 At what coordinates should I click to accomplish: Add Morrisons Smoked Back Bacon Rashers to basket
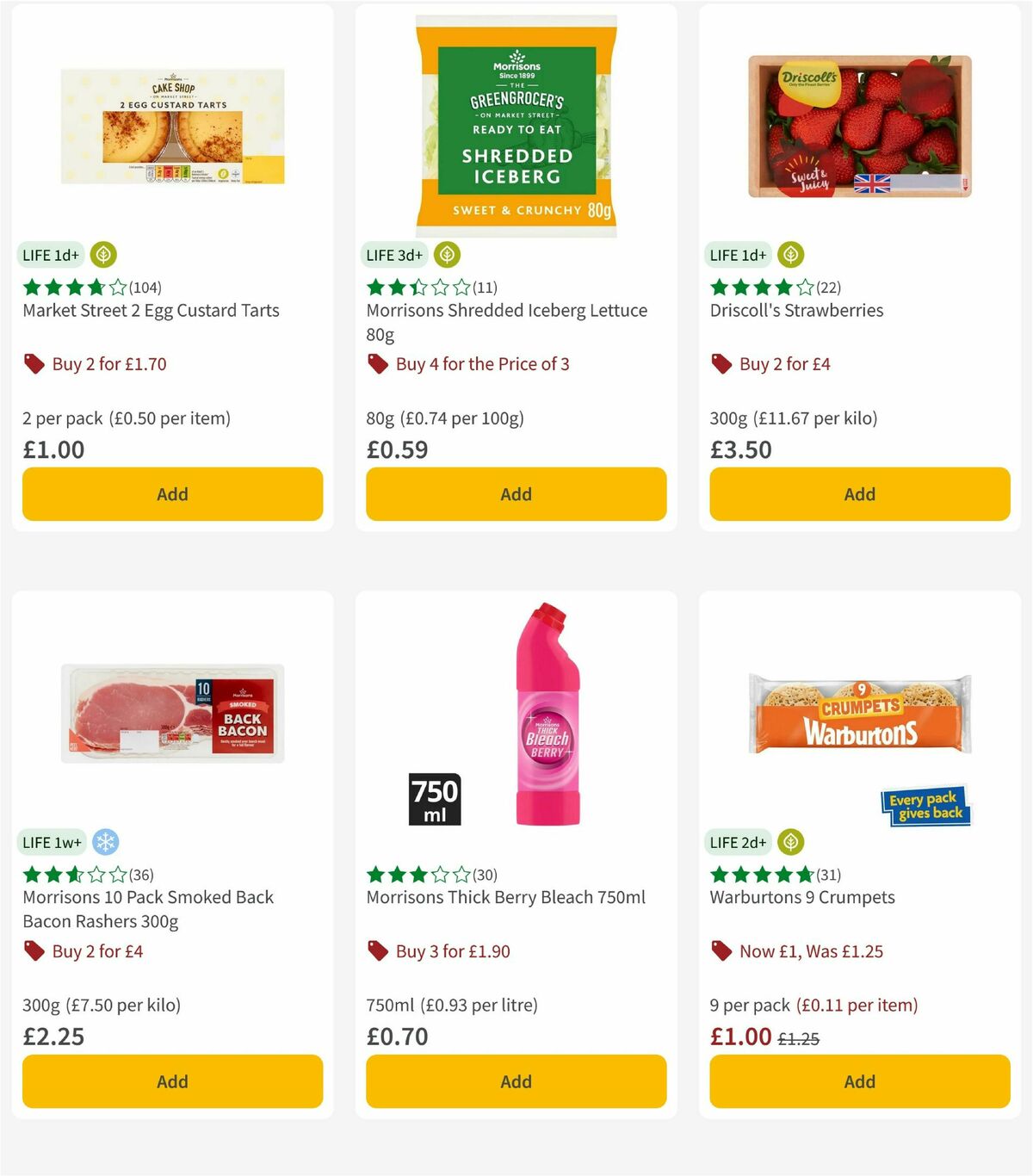172,1081
